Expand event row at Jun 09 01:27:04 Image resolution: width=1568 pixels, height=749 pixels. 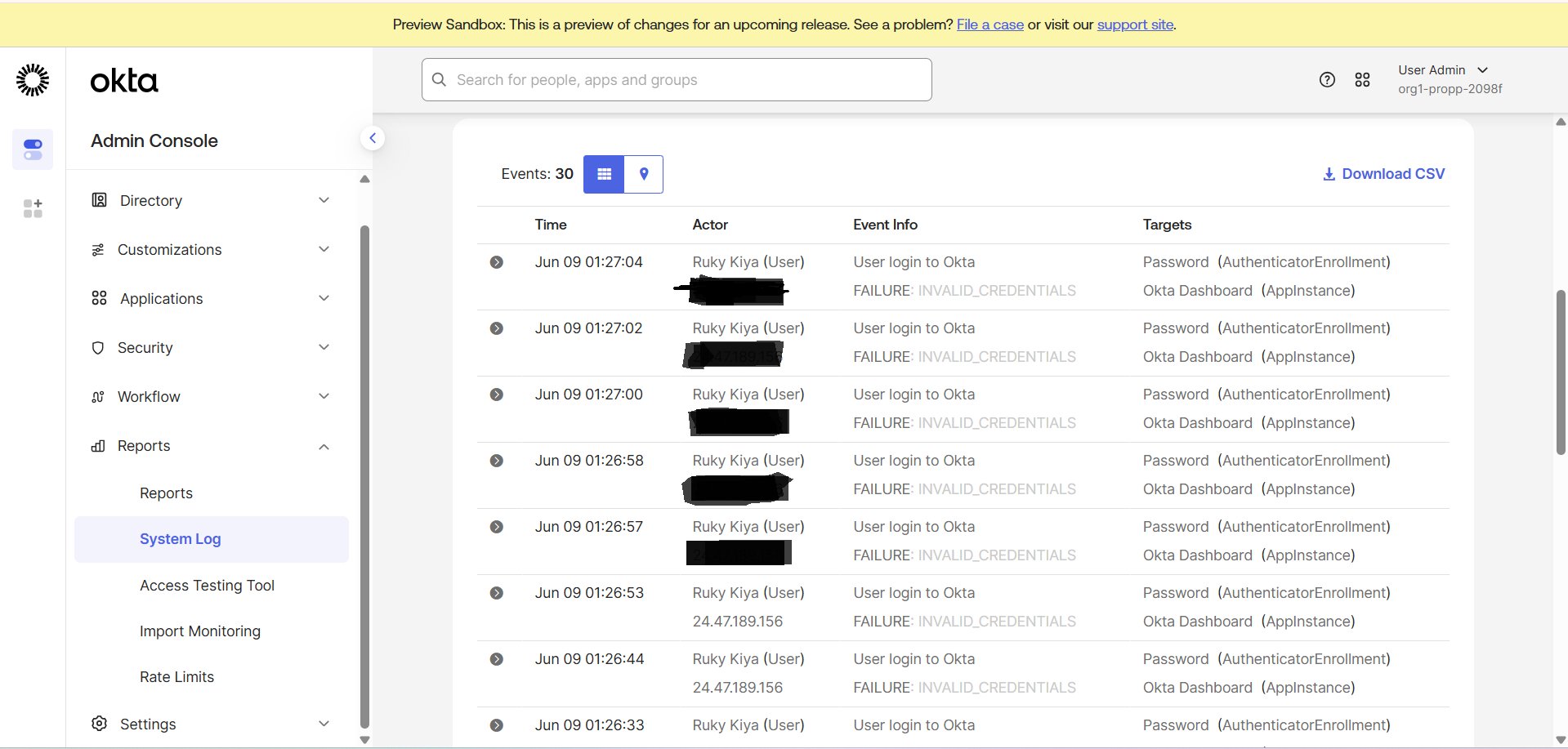pos(496,262)
